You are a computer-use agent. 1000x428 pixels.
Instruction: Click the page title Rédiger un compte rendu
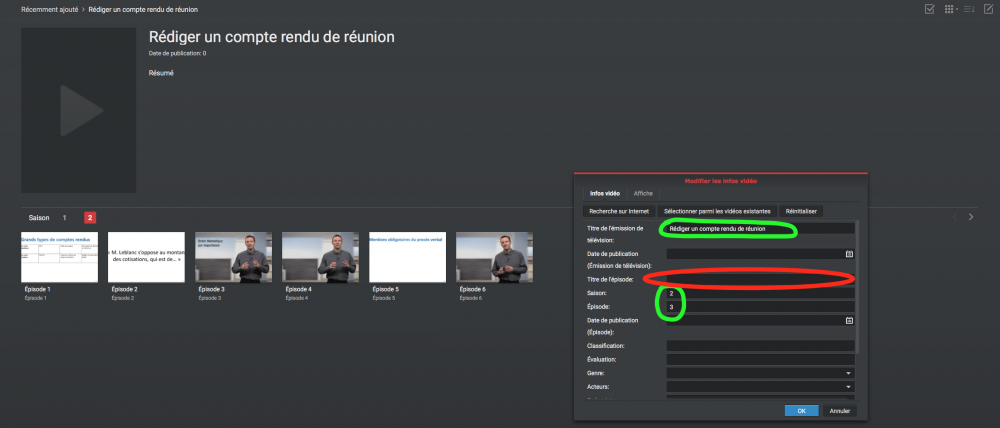click(x=271, y=37)
